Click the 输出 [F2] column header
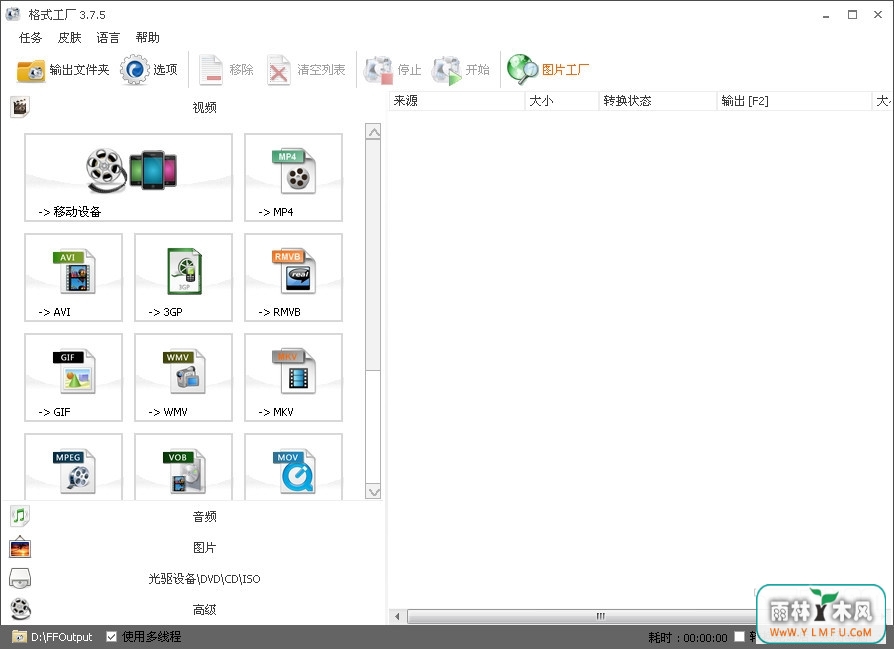Image resolution: width=894 pixels, height=649 pixels. point(794,101)
